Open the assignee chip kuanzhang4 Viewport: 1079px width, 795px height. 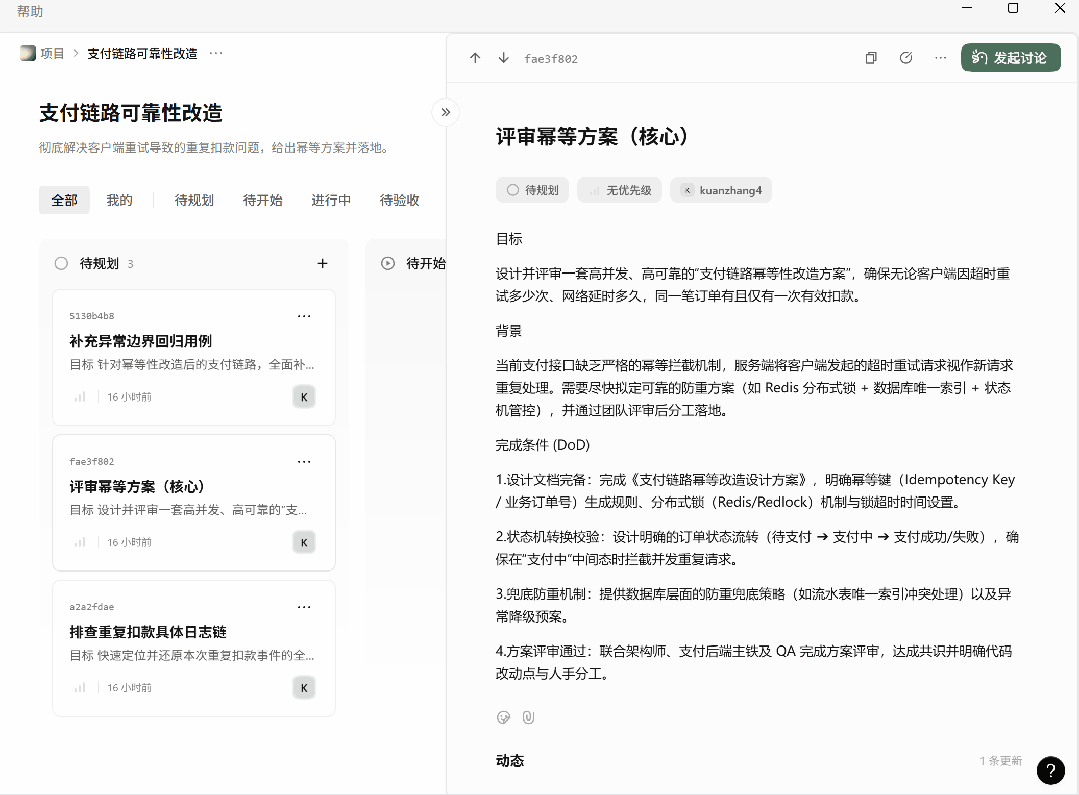point(721,190)
